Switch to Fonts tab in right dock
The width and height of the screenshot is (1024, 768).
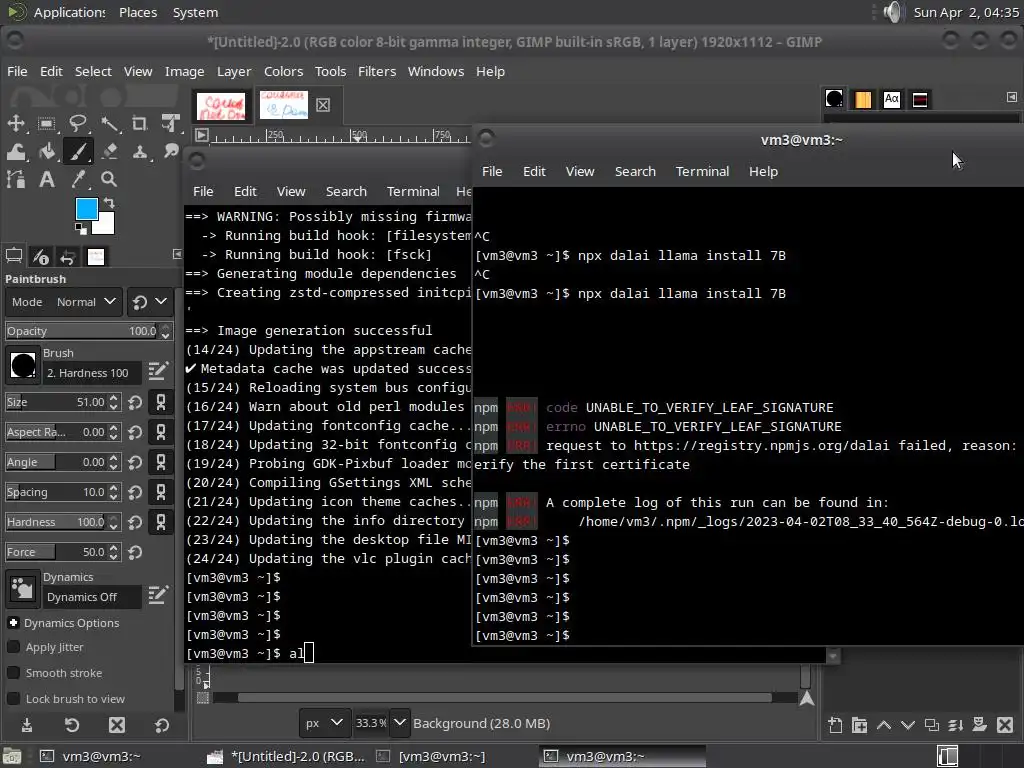(x=891, y=99)
